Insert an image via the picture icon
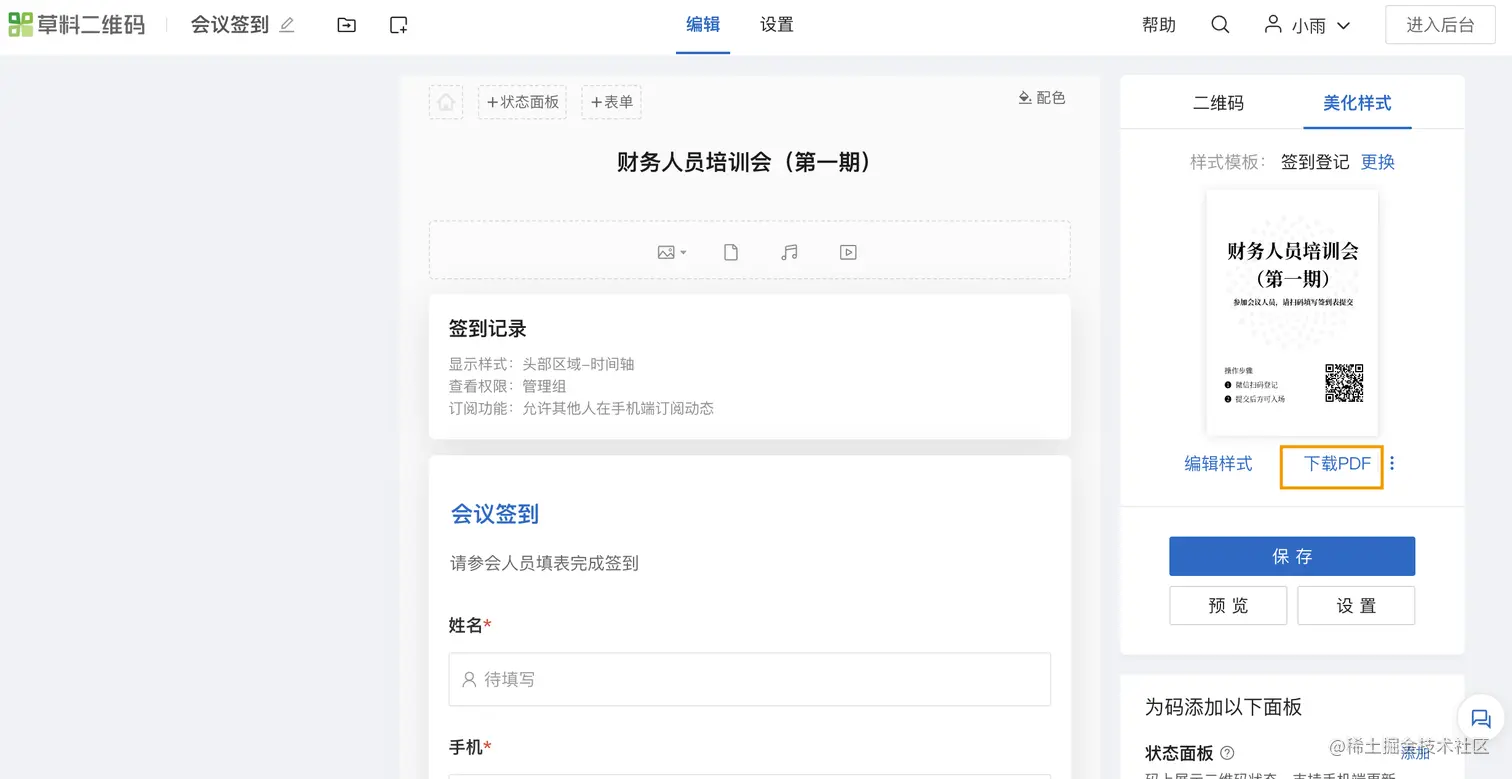The width and height of the screenshot is (1512, 779). coord(666,252)
